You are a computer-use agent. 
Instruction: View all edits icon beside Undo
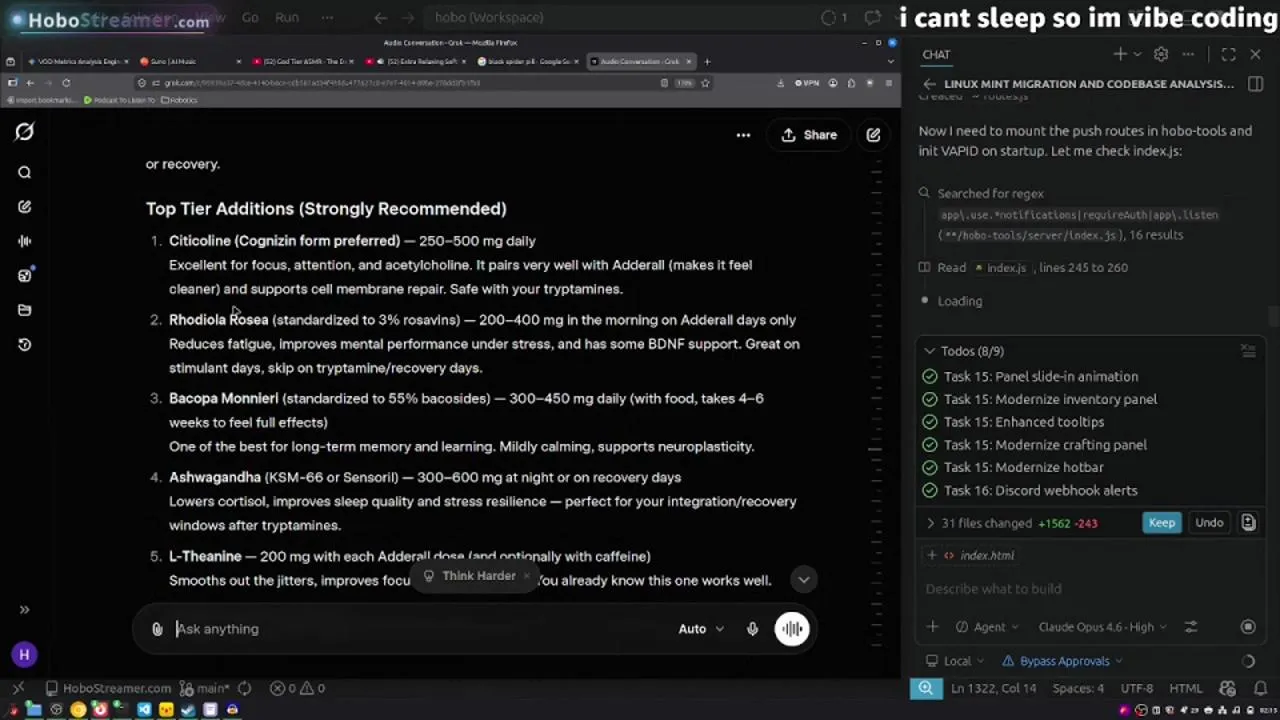pos(1248,523)
